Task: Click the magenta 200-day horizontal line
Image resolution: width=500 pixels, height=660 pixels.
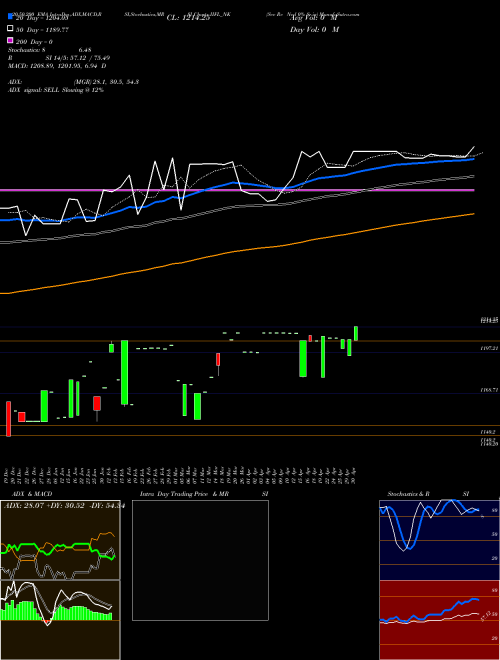Action: (237, 190)
